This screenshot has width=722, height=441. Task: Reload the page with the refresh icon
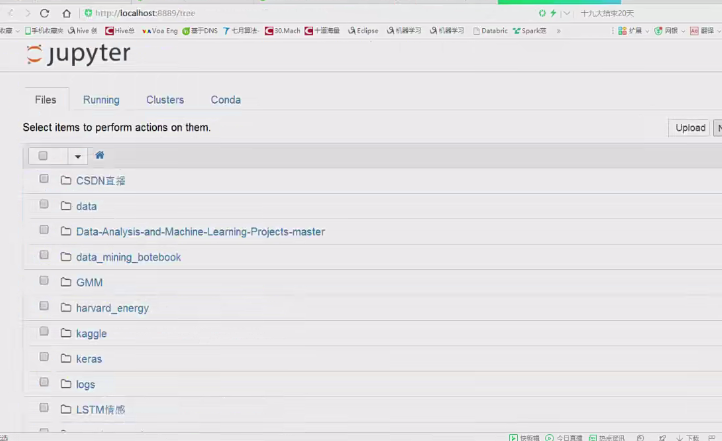45,13
